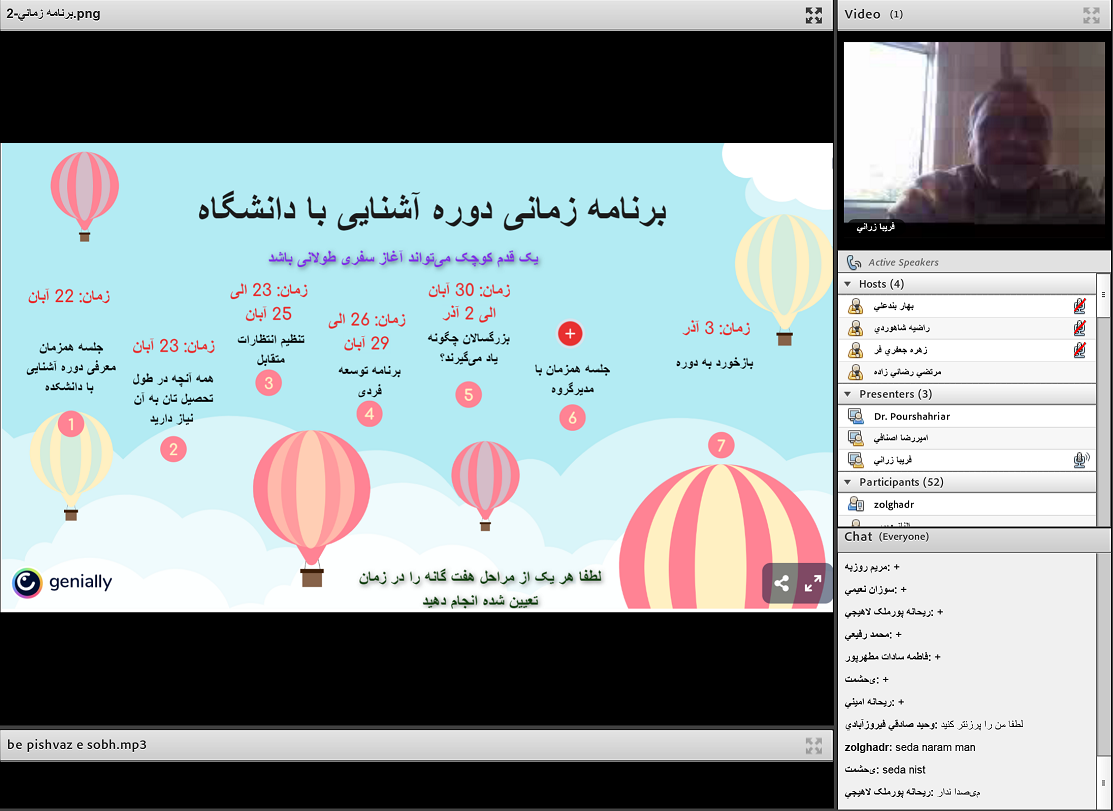Maximize the Video pod
Viewport: 1113px width, 811px height.
1091,15
